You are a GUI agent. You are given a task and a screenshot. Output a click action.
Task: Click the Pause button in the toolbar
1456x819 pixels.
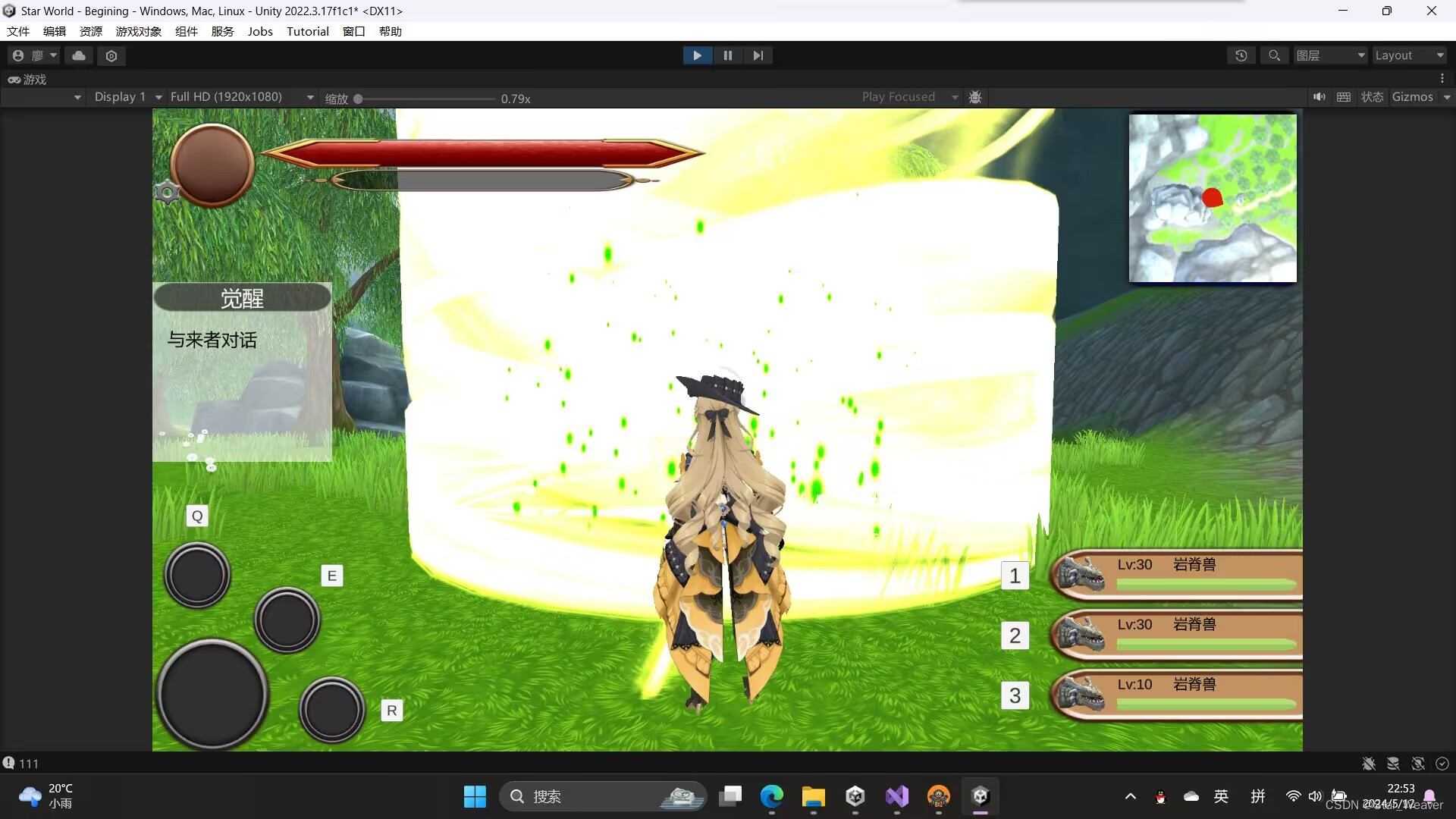click(x=728, y=55)
